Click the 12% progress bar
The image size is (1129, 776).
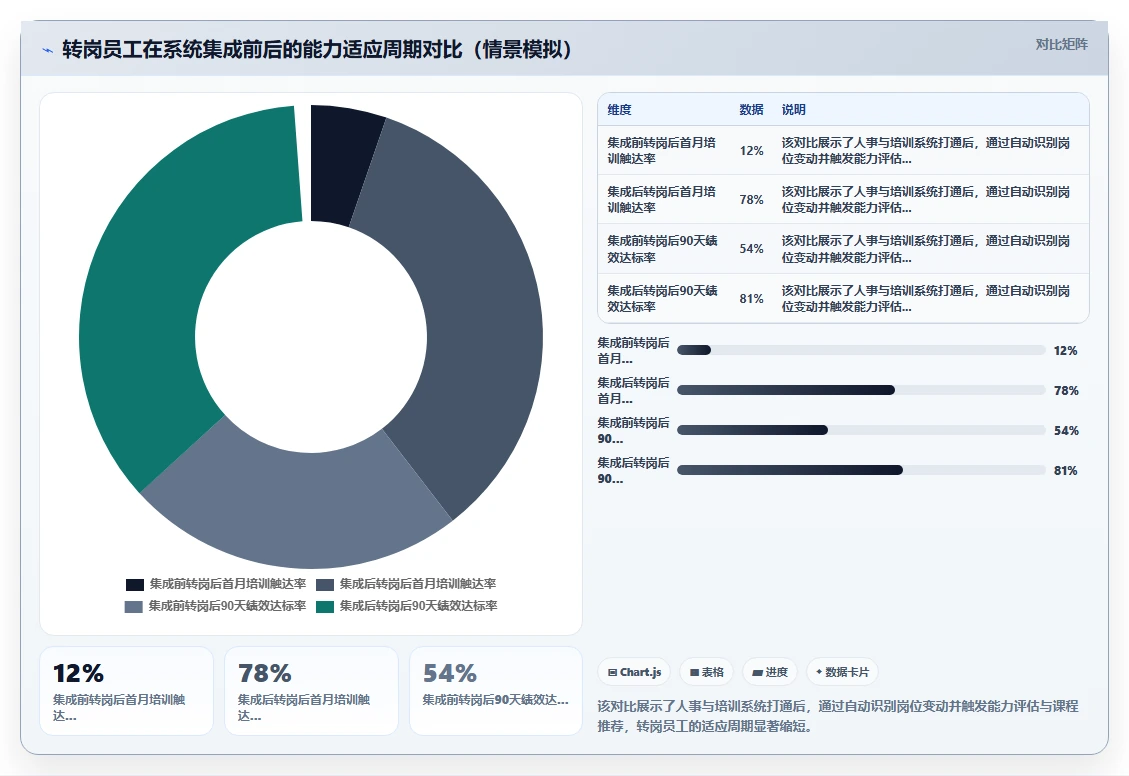861,350
